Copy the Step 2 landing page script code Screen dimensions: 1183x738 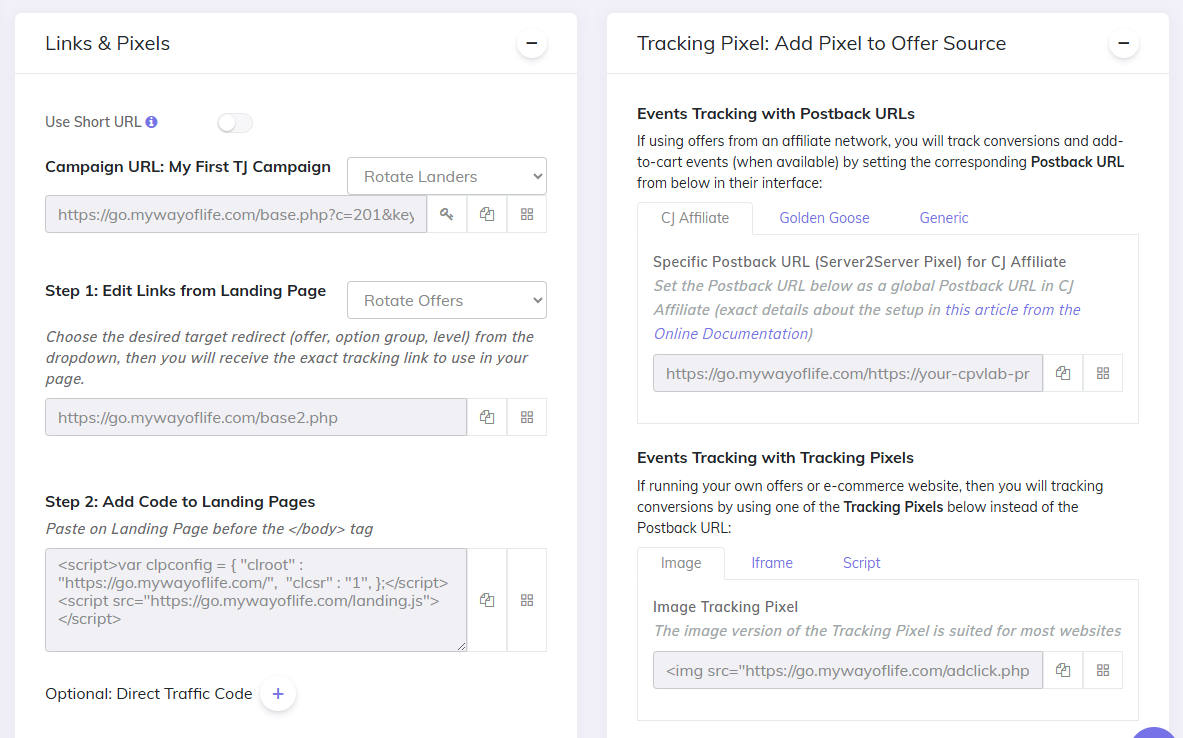pyautogui.click(x=487, y=599)
